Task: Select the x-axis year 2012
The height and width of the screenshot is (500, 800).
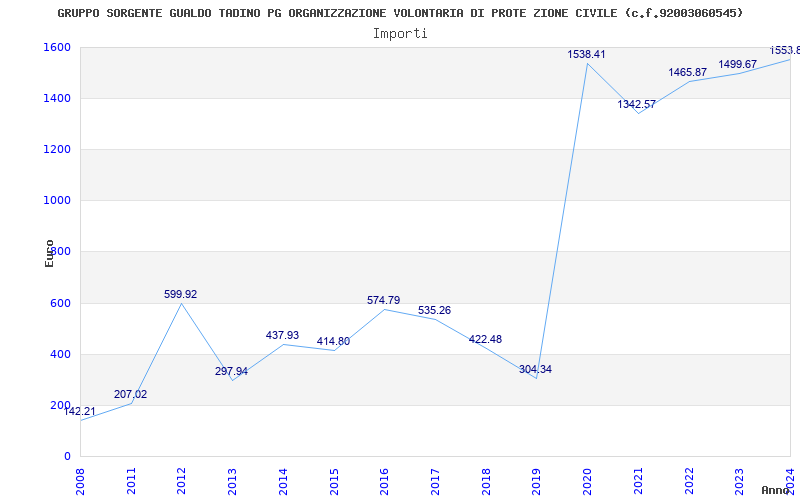Action: 182,482
